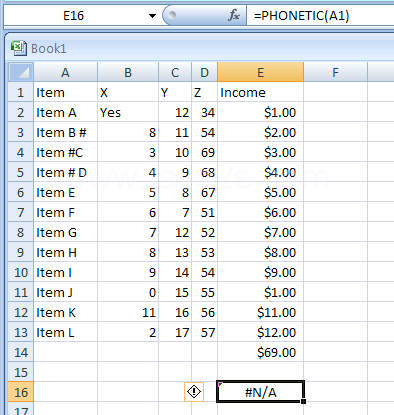Click the Insert Function fx icon
Image resolution: width=394 pixels, height=415 pixels.
(234, 15)
